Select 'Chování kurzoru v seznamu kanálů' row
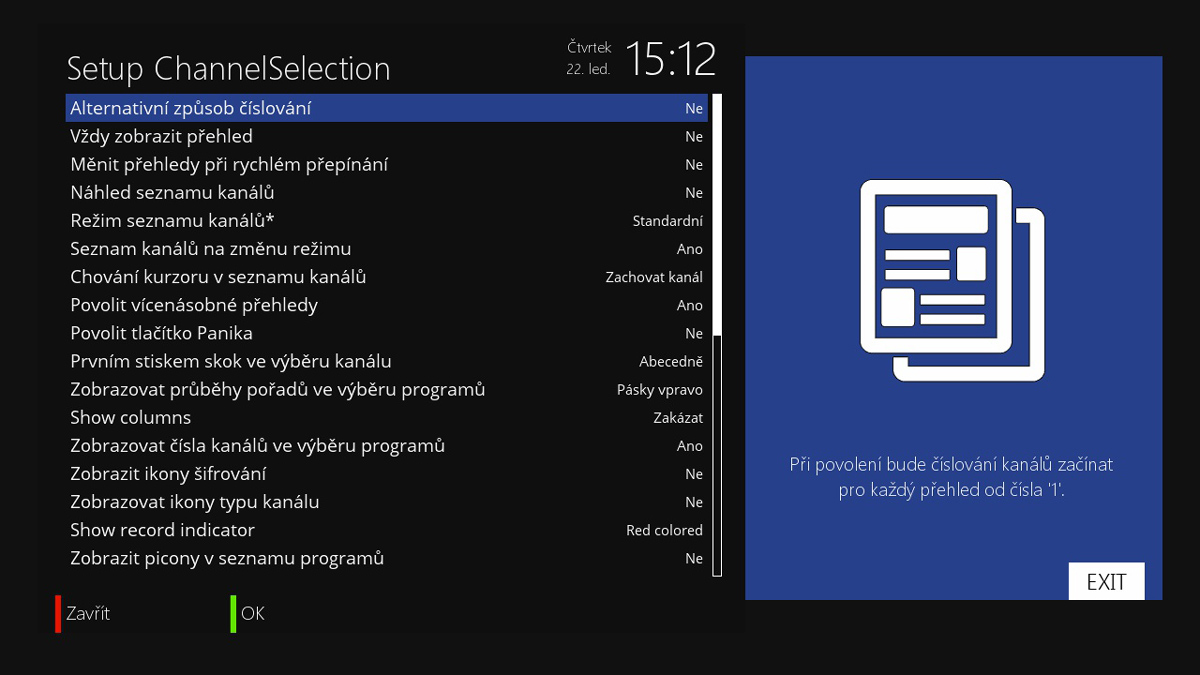1200x675 pixels. (x=387, y=277)
